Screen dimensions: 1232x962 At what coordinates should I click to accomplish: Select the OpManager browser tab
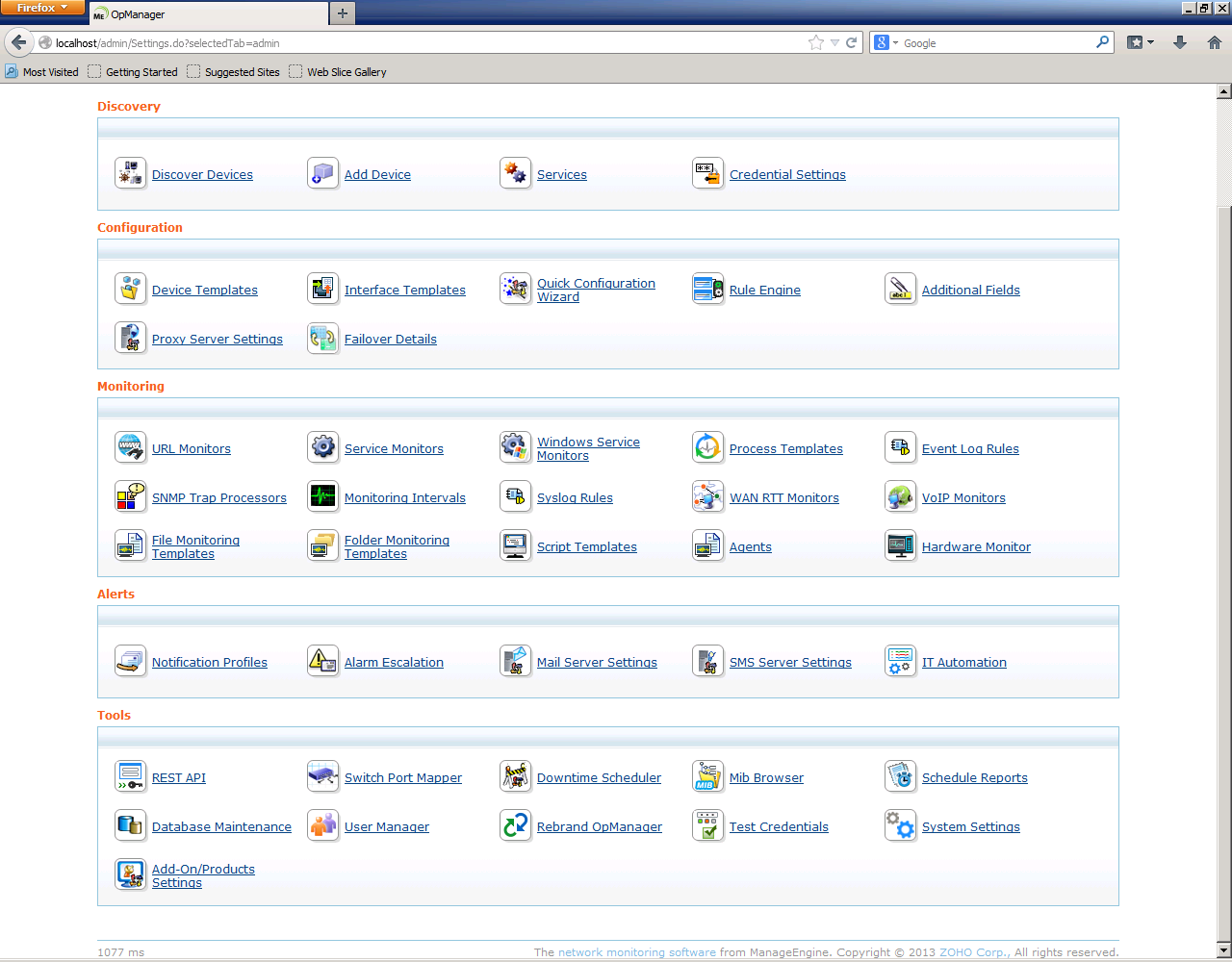tap(209, 14)
